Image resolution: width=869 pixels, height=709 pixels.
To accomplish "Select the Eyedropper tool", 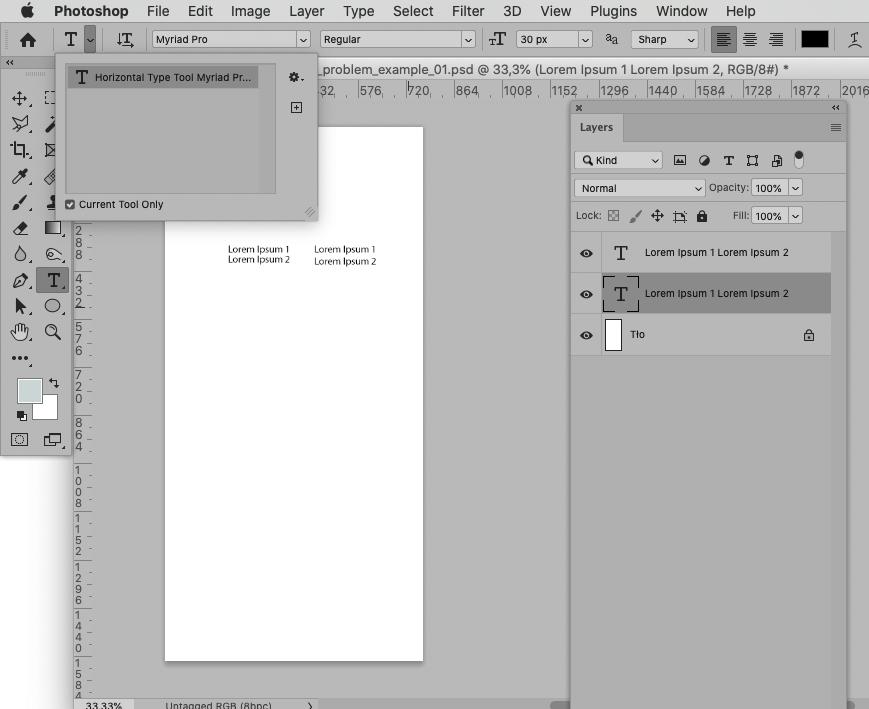I will [20, 176].
